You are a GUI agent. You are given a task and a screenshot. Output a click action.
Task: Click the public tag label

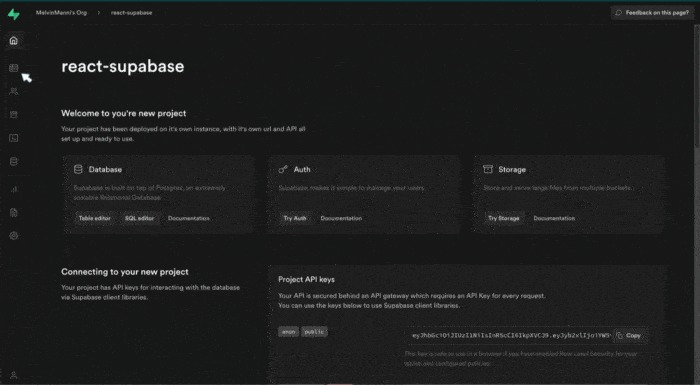[x=314, y=332]
